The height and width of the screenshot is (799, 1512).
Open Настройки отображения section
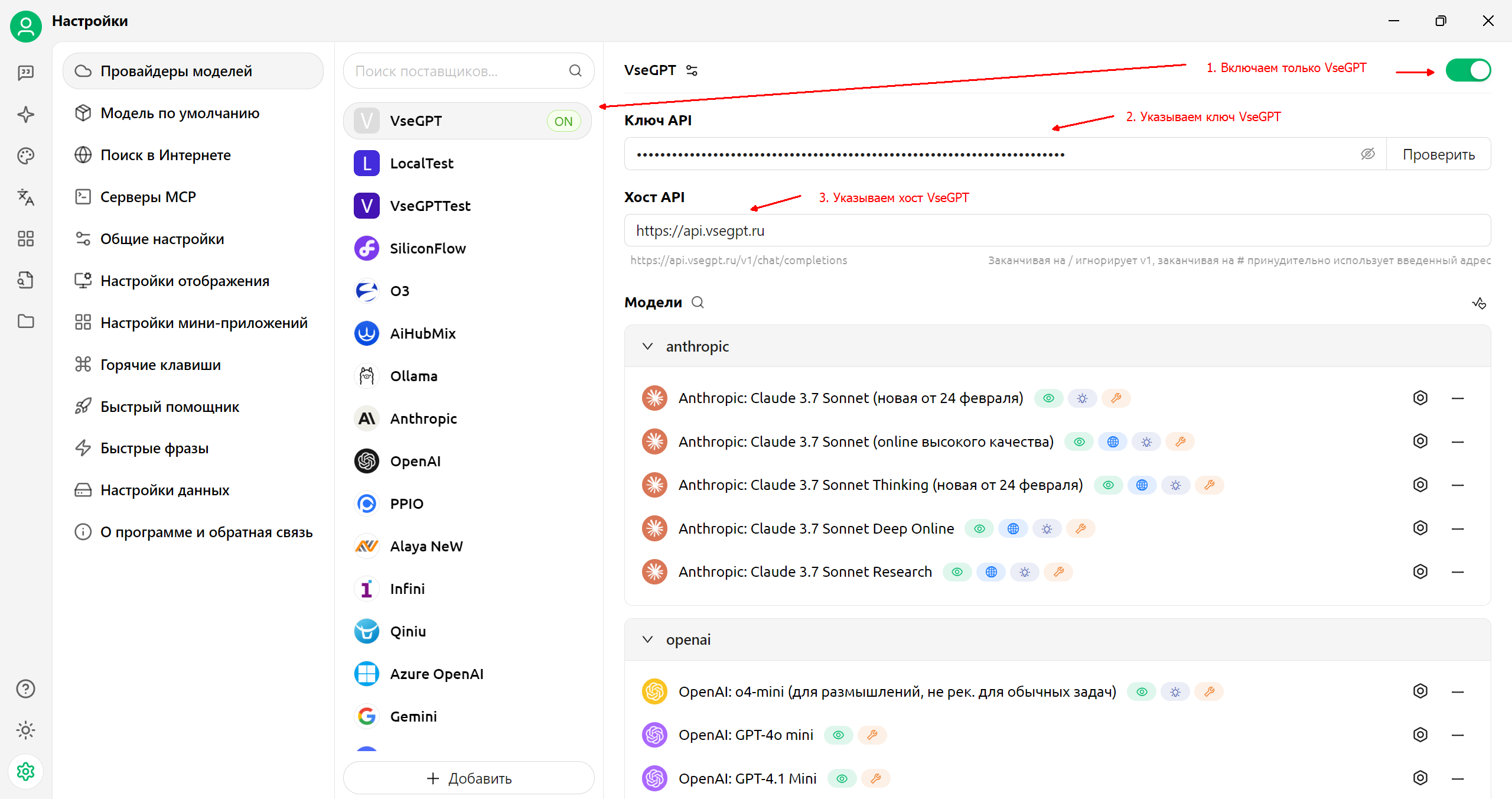193,281
